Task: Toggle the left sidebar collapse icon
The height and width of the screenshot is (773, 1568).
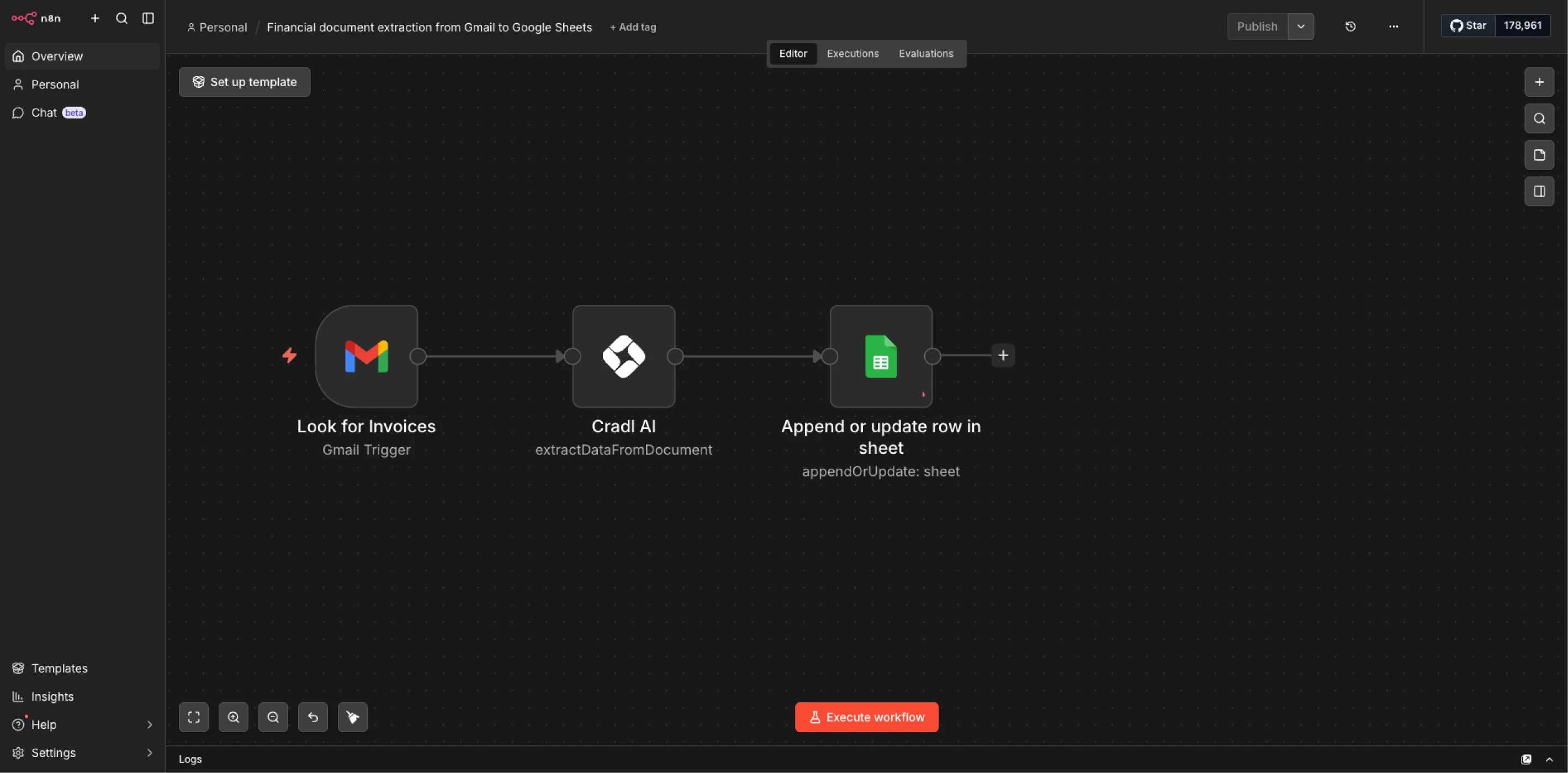Action: tap(148, 18)
